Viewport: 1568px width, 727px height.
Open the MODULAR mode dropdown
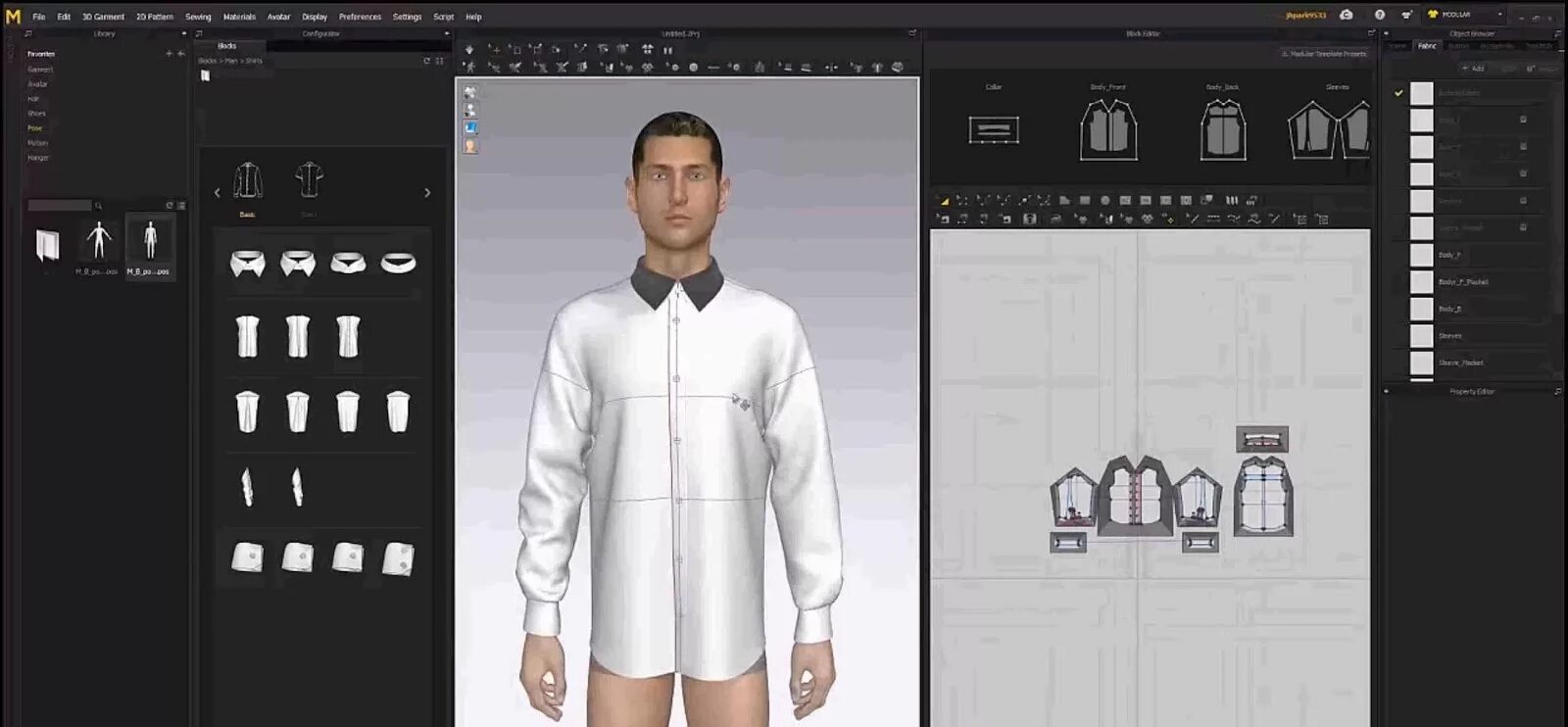[x=1465, y=15]
